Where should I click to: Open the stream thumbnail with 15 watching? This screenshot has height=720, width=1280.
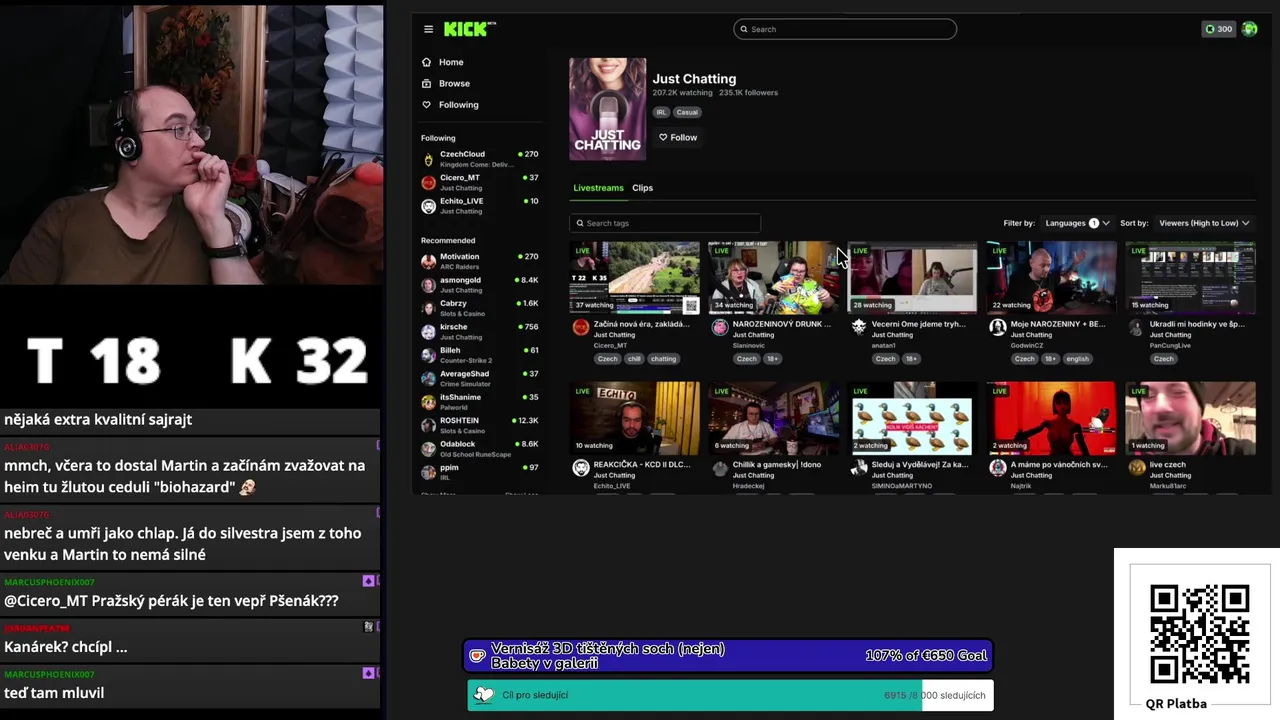(1191, 277)
